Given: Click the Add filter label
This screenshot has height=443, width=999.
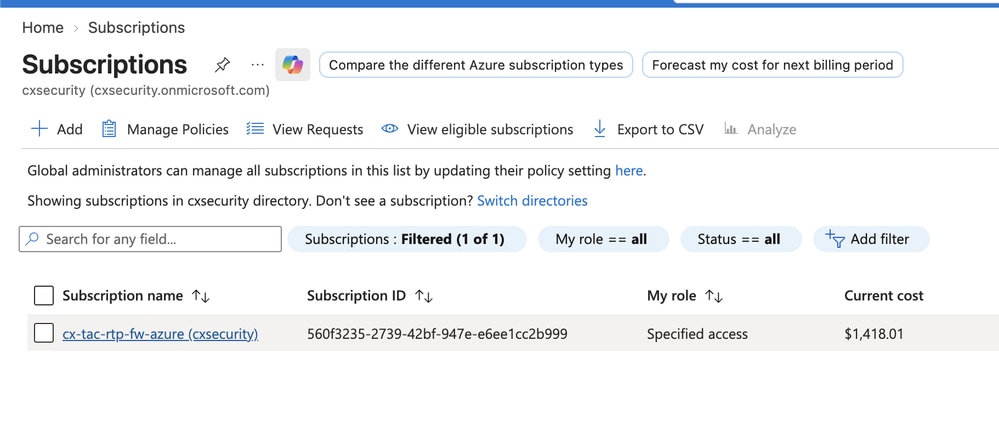Looking at the screenshot, I should pyautogui.click(x=879, y=240).
